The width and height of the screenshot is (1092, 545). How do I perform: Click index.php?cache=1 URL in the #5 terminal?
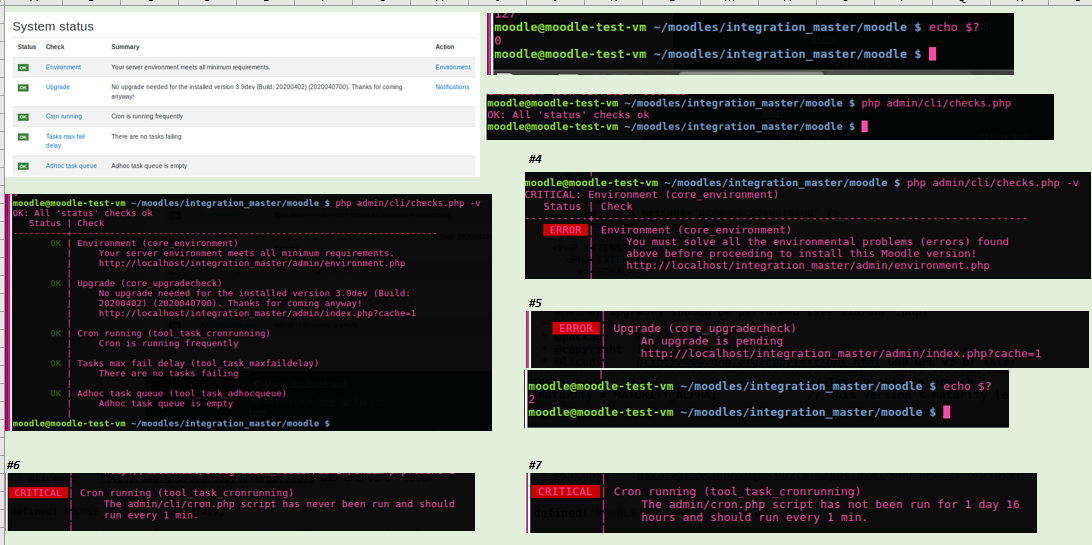pos(841,354)
